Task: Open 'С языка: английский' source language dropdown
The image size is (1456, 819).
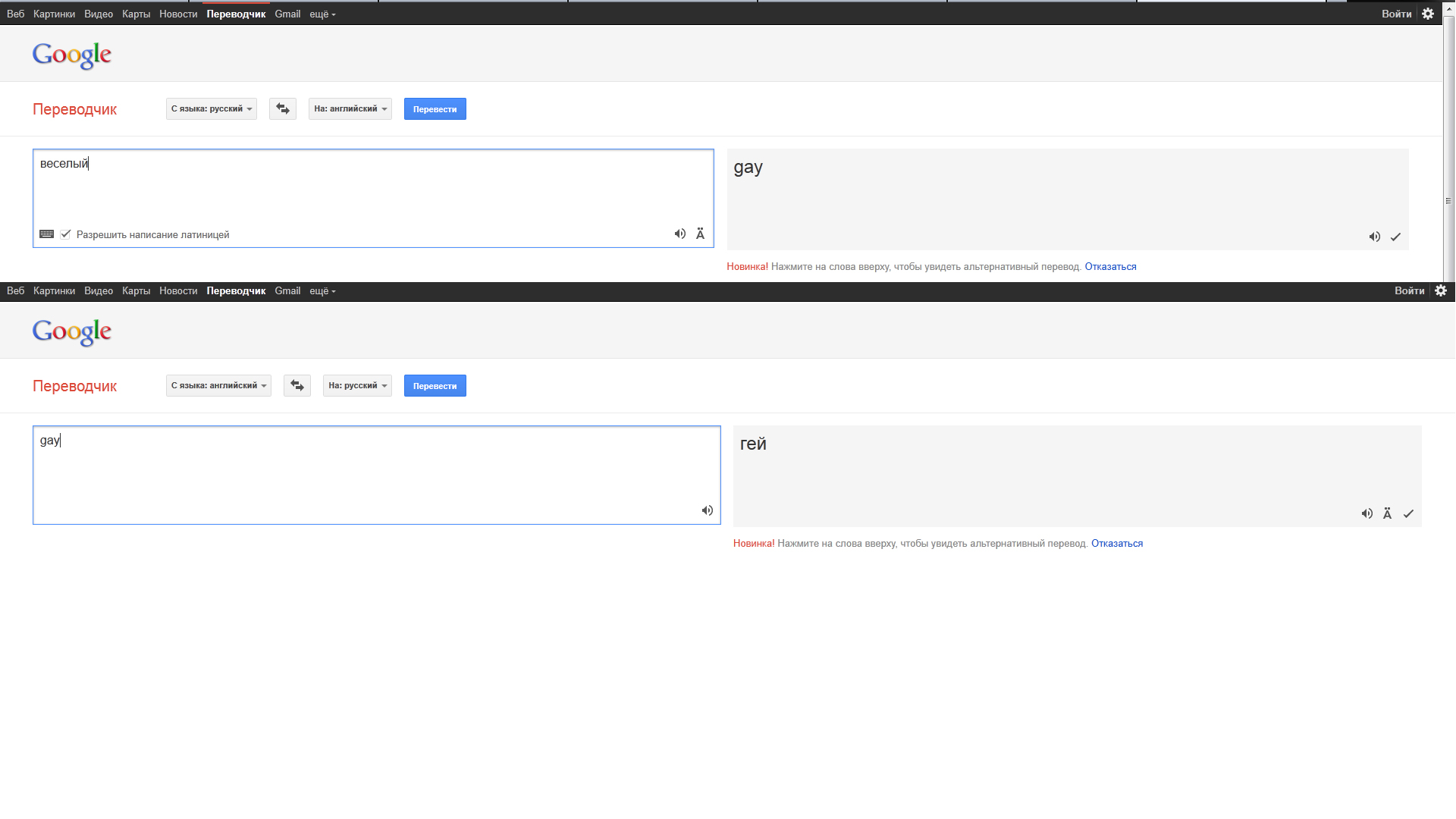Action: pos(218,386)
